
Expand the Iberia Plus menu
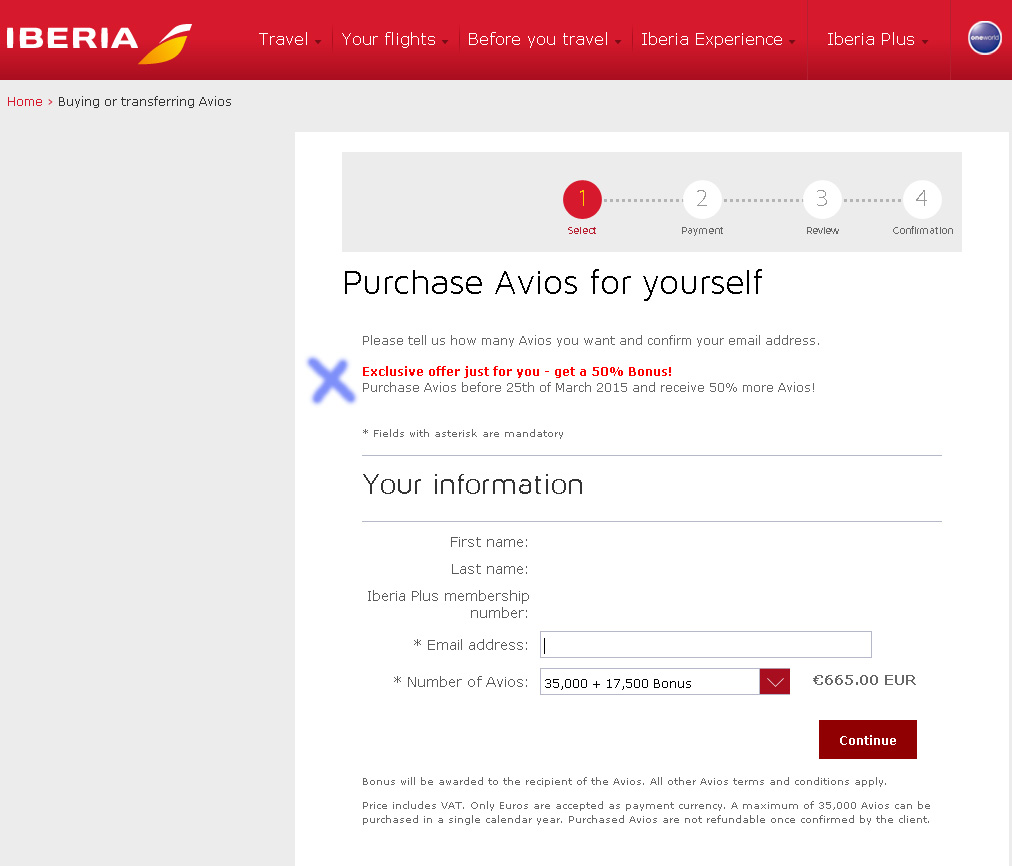coord(872,39)
